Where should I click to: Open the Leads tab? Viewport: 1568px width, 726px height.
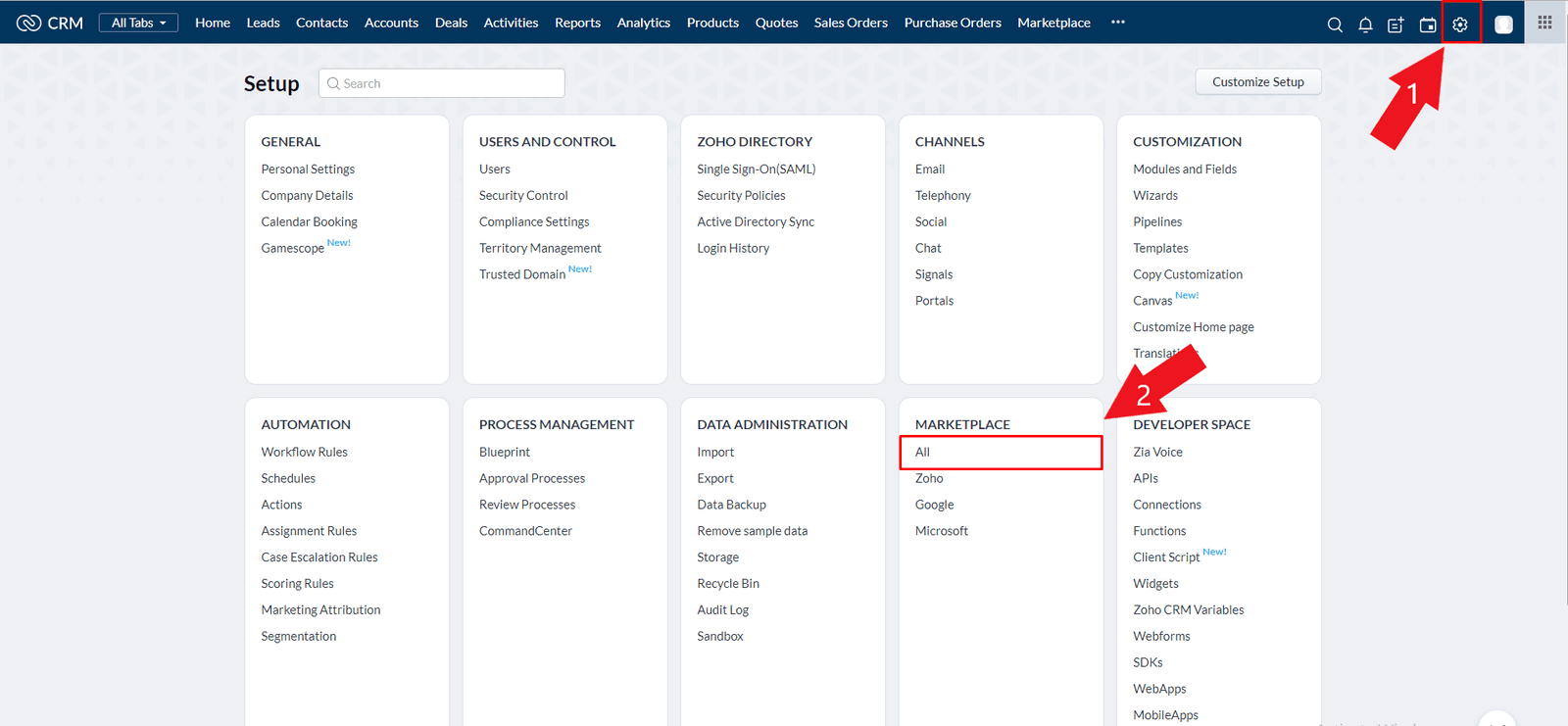[x=263, y=23]
